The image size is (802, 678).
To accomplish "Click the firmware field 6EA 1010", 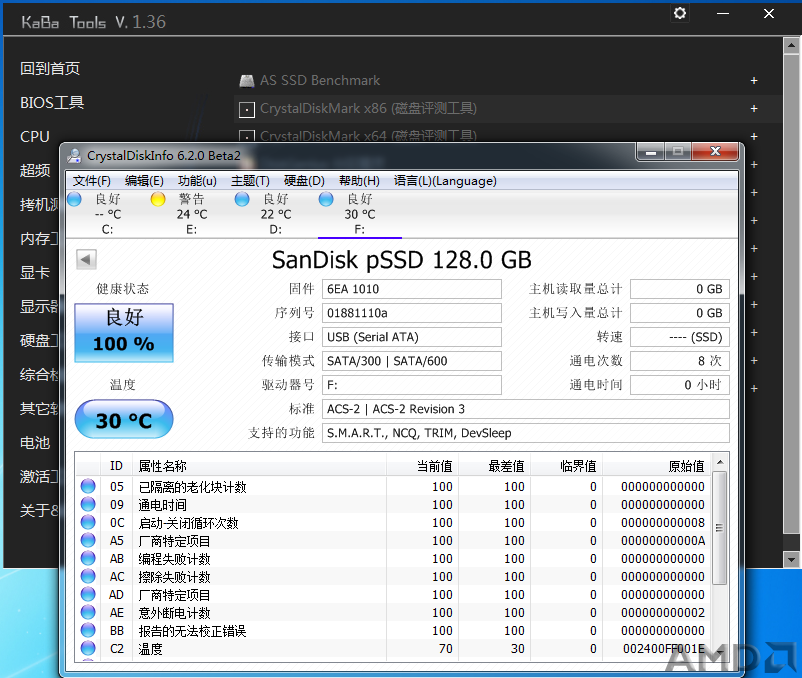I will click(412, 289).
